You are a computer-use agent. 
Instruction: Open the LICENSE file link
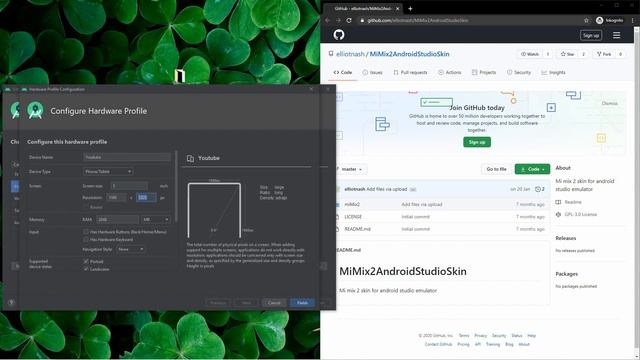[353, 217]
